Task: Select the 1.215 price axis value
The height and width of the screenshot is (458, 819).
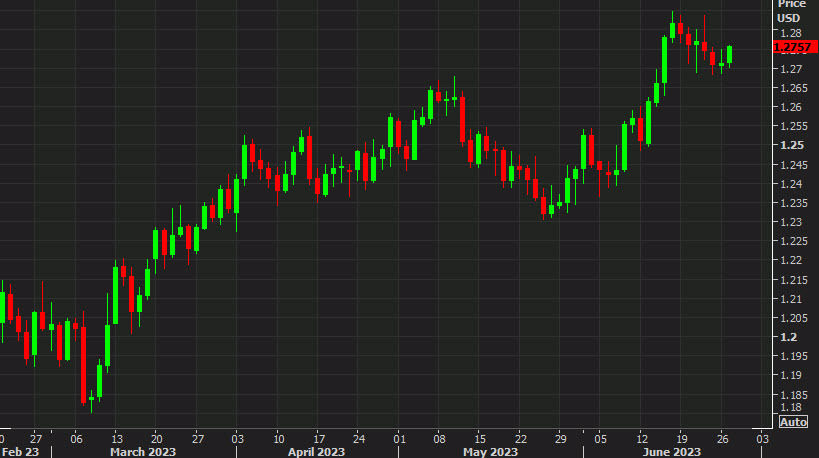Action: (x=793, y=280)
